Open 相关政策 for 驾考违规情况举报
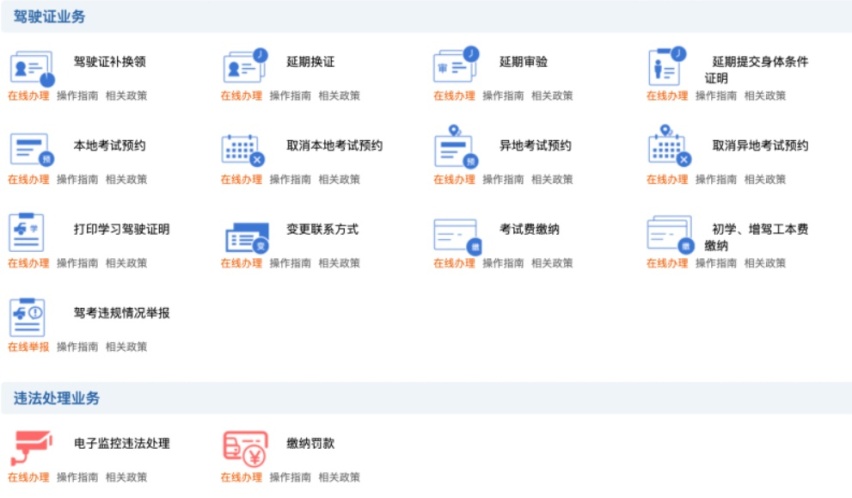Viewport: 852px width, 498px height. 126,346
